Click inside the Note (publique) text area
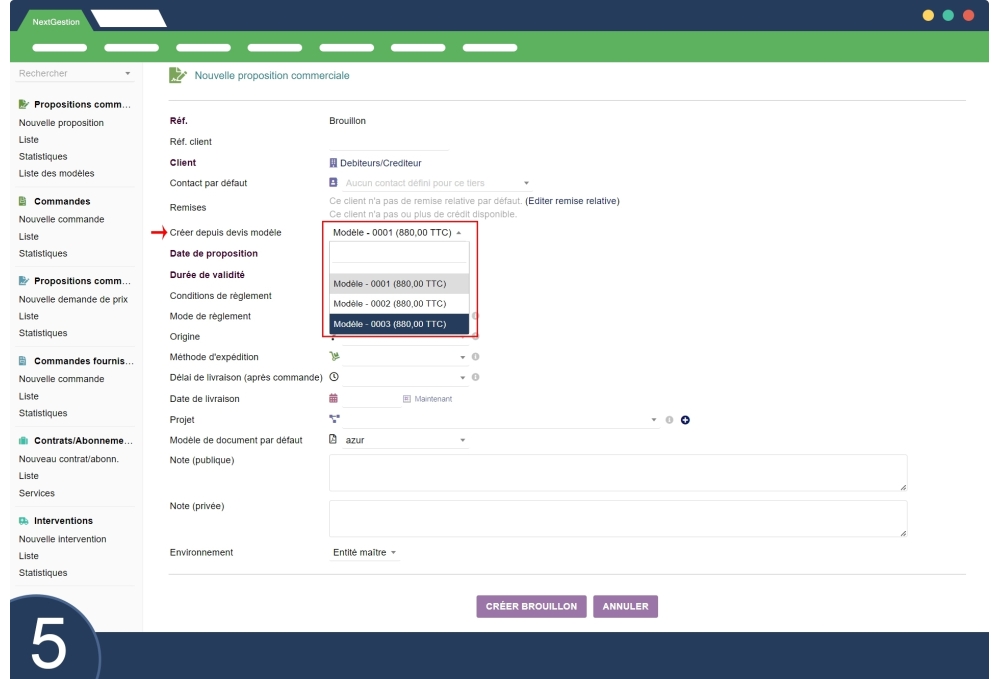This screenshot has height=679, width=1000. click(617, 473)
